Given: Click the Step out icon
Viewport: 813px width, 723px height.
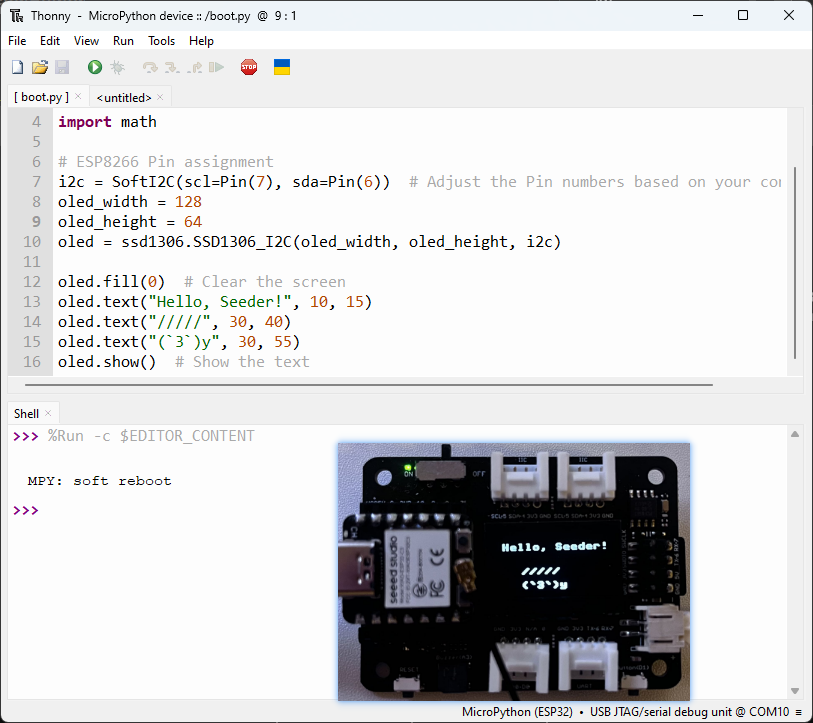Looking at the screenshot, I should point(194,67).
